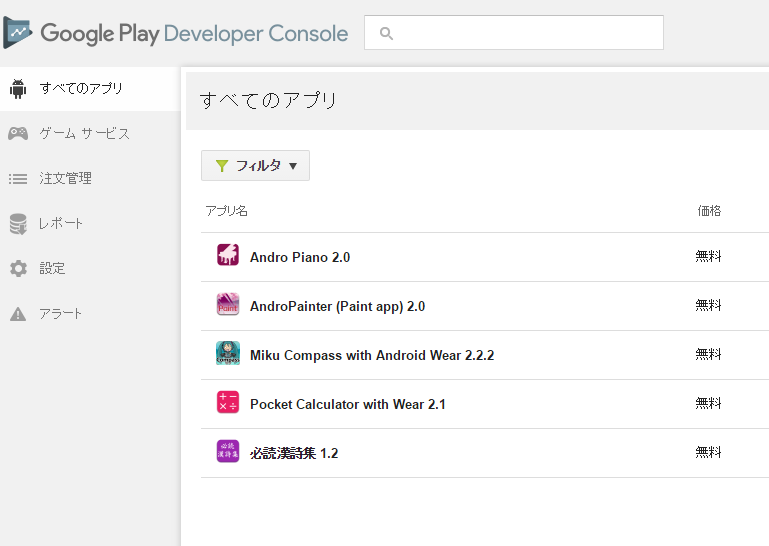769x546 pixels.
Task: Click the Miku Compass app icon
Action: (227, 354)
